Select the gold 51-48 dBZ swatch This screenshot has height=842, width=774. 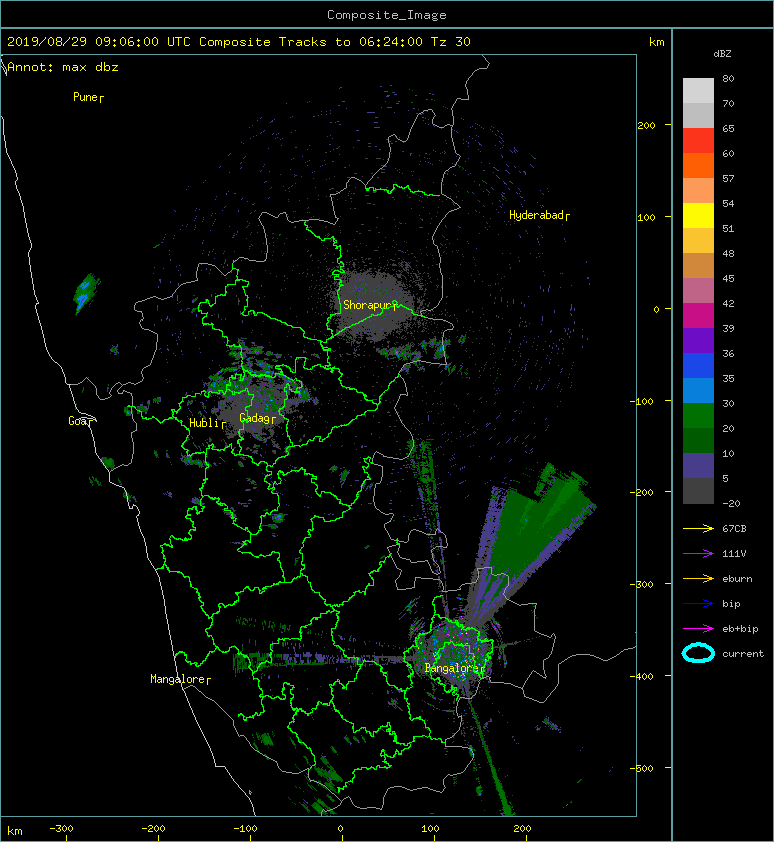coord(698,241)
